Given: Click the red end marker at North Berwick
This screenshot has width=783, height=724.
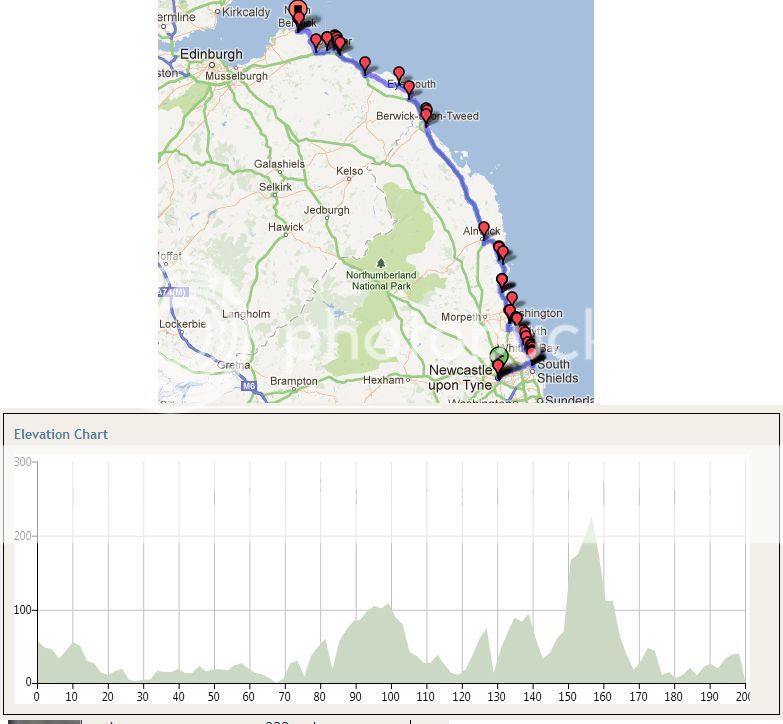Looking at the screenshot, I should (298, 10).
